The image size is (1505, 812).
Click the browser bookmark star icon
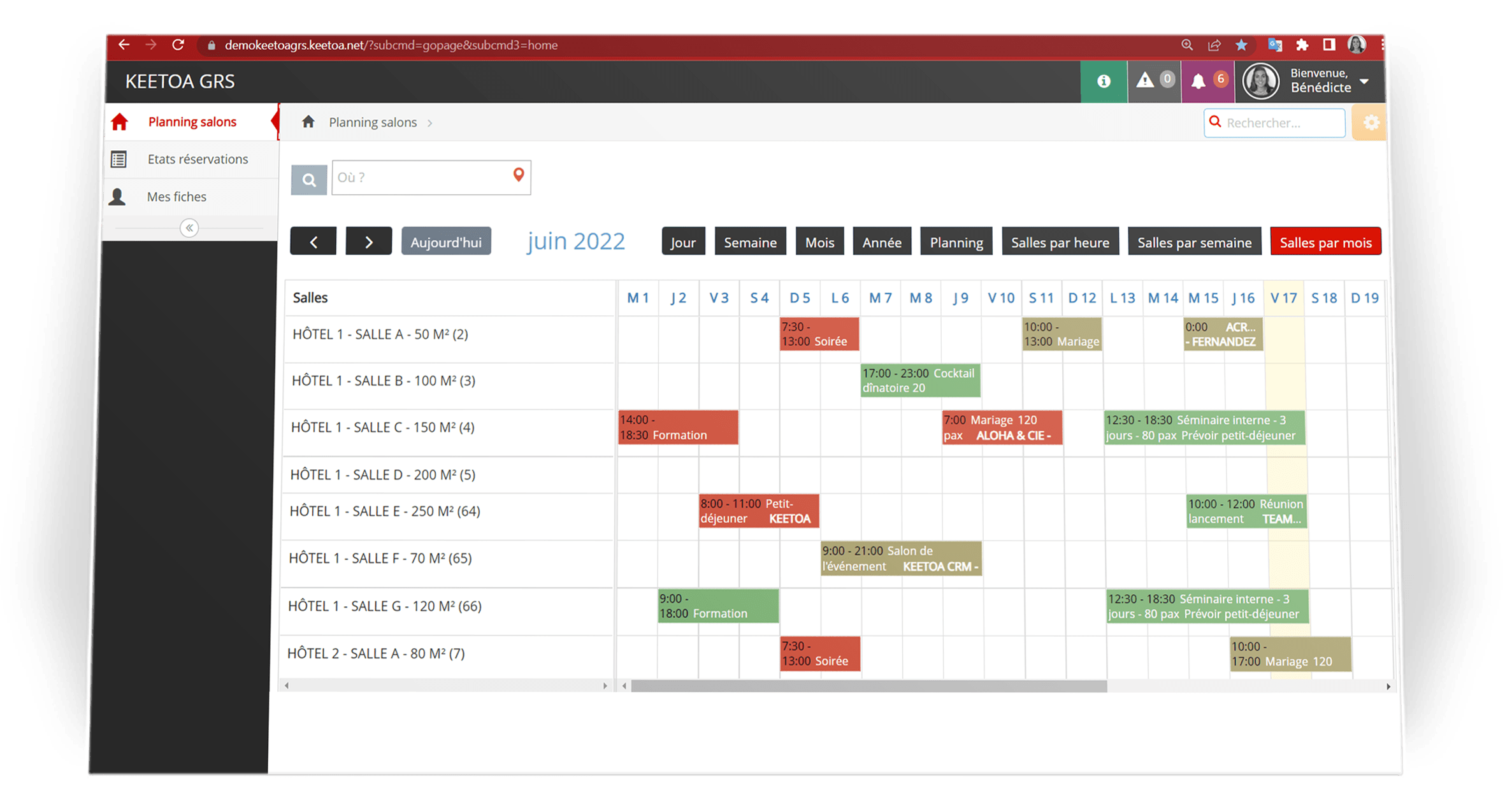[x=1241, y=45]
